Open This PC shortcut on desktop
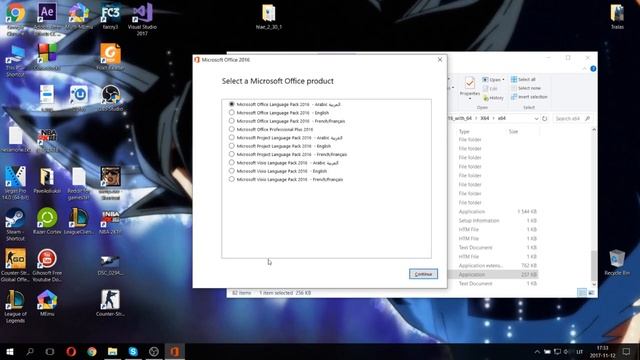640x360 pixels. 16,60
